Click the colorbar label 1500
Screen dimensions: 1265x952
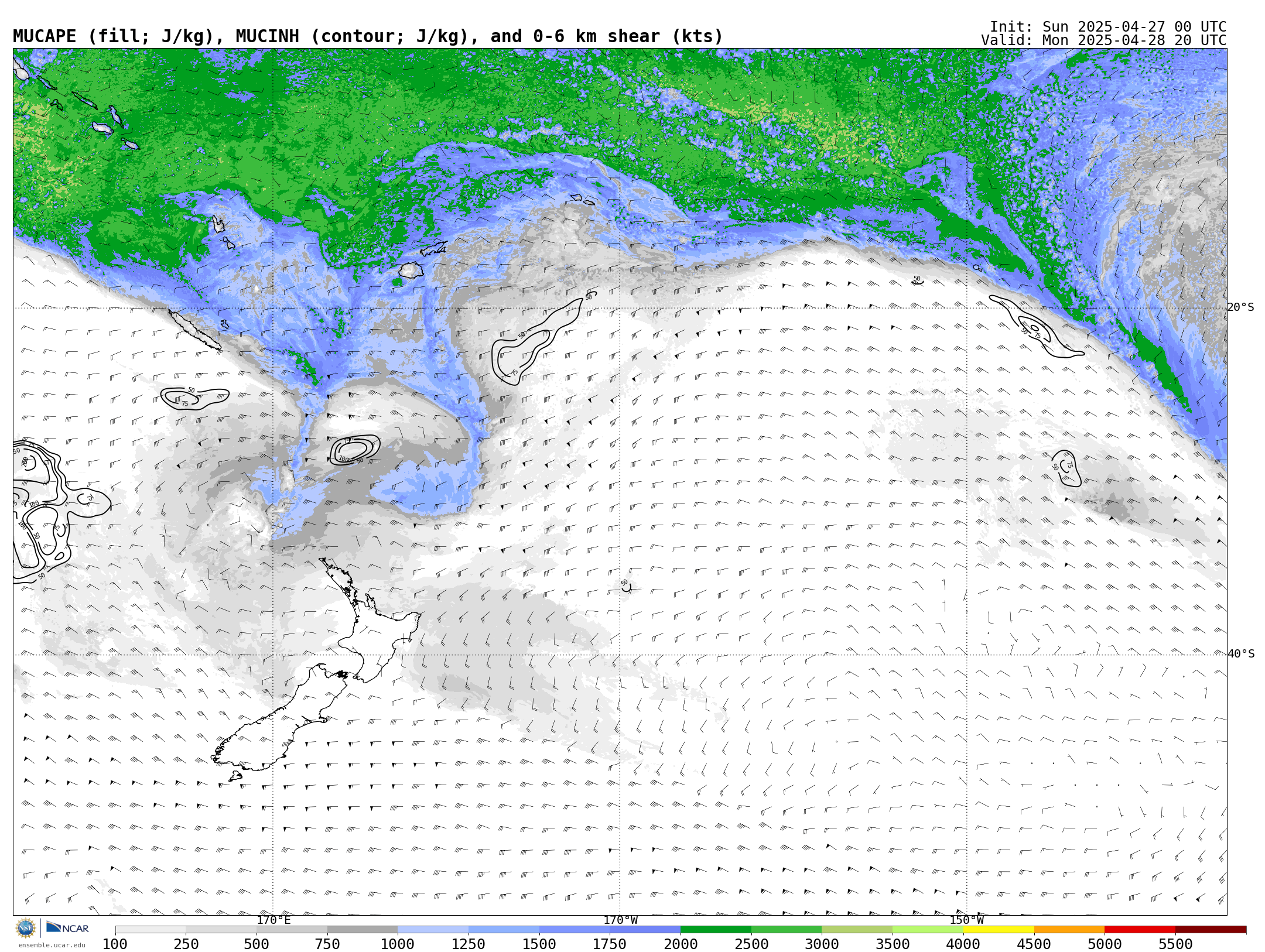pos(539,944)
